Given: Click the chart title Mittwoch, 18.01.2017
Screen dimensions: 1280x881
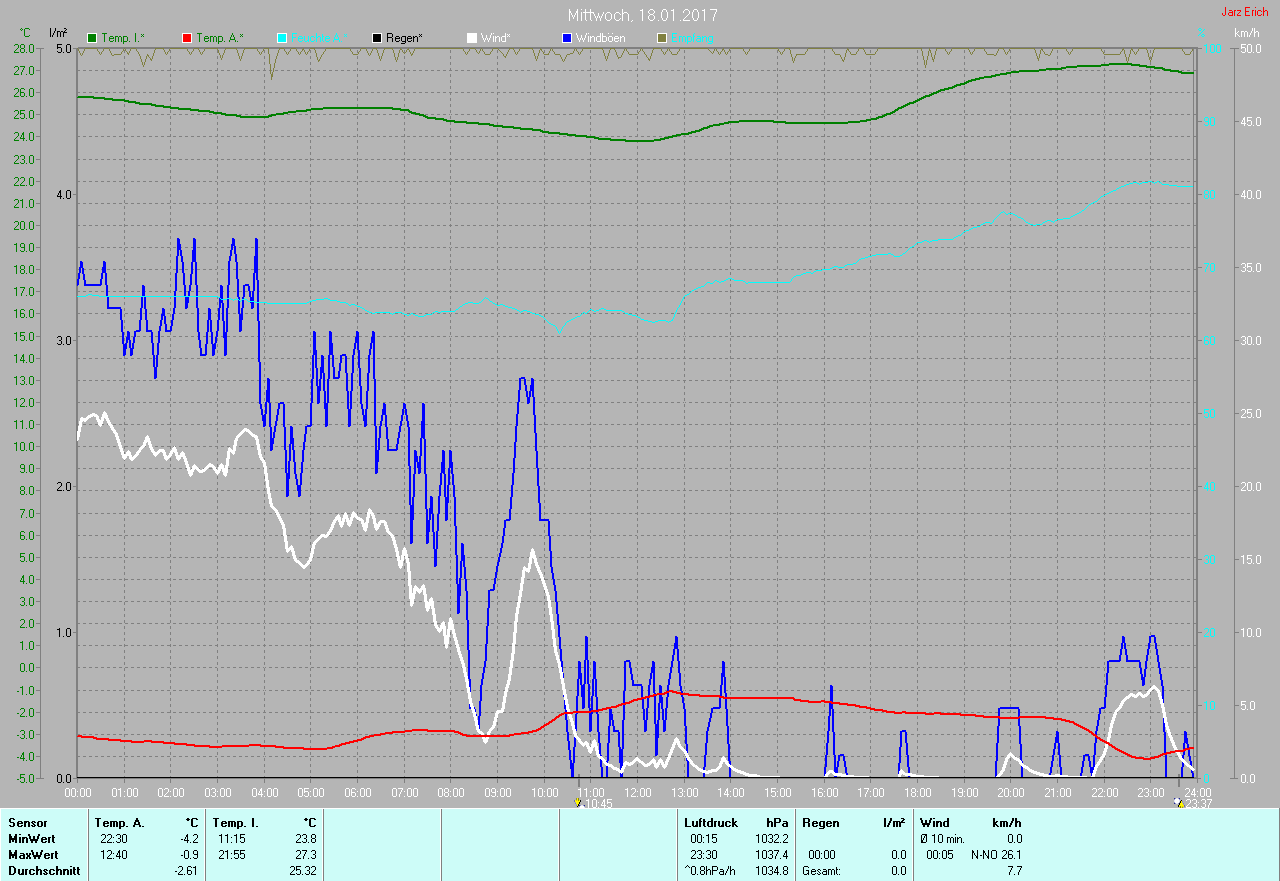Looking at the screenshot, I should (x=642, y=15).
